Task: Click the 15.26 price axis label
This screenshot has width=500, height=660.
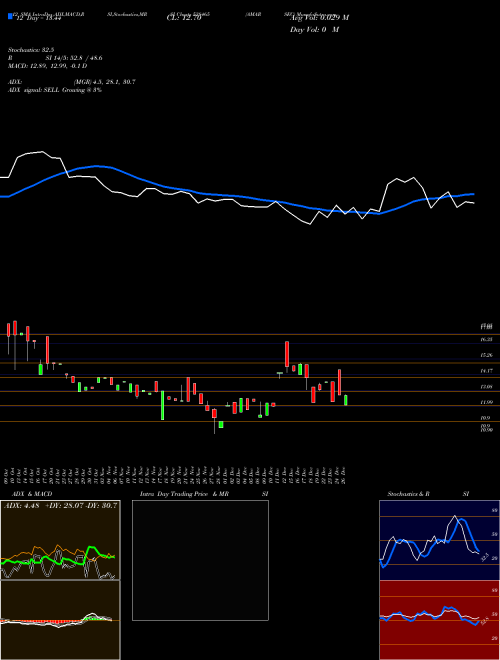Action: click(486, 355)
